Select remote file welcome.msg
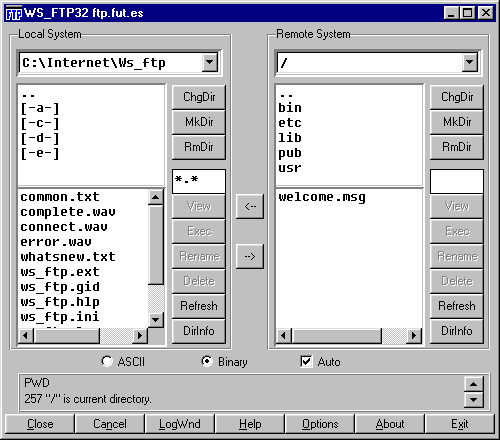The height and width of the screenshot is (440, 500). tap(322, 197)
